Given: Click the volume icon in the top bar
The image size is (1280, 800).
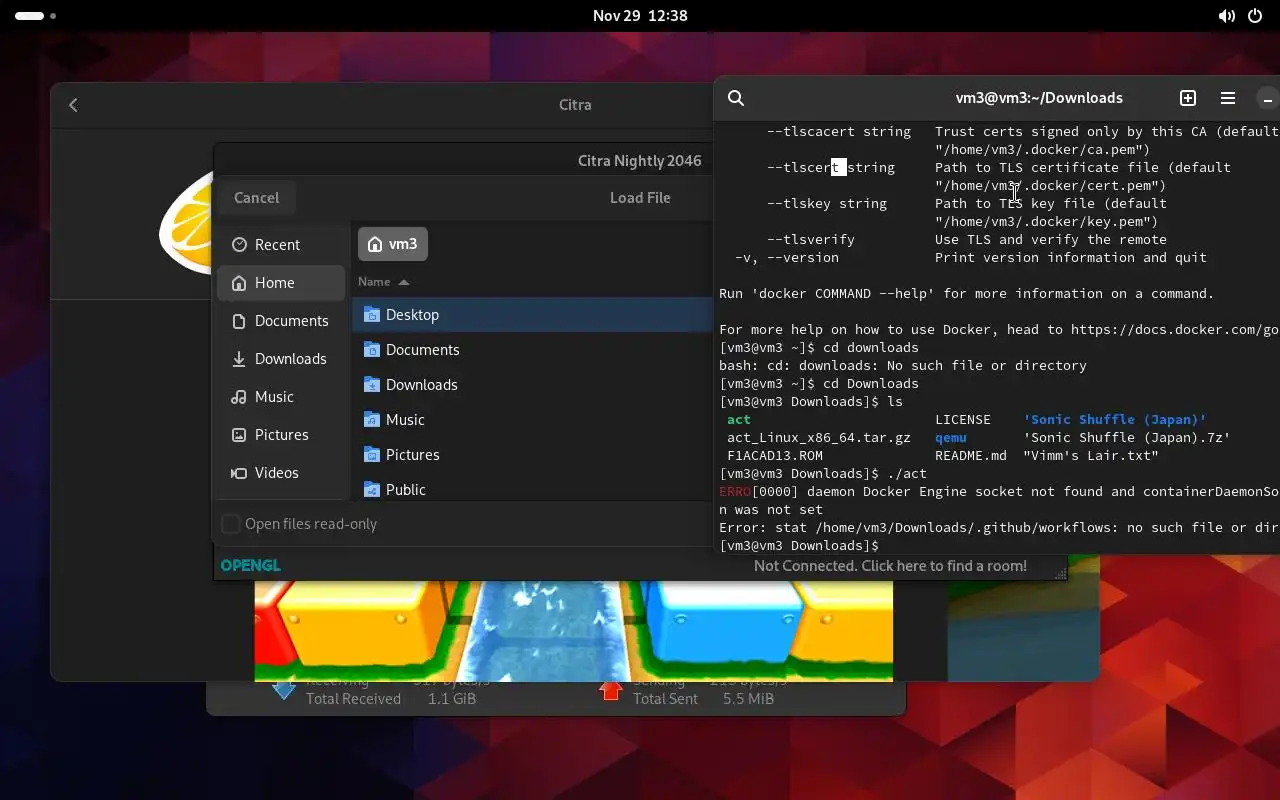Looking at the screenshot, I should pos(1226,16).
